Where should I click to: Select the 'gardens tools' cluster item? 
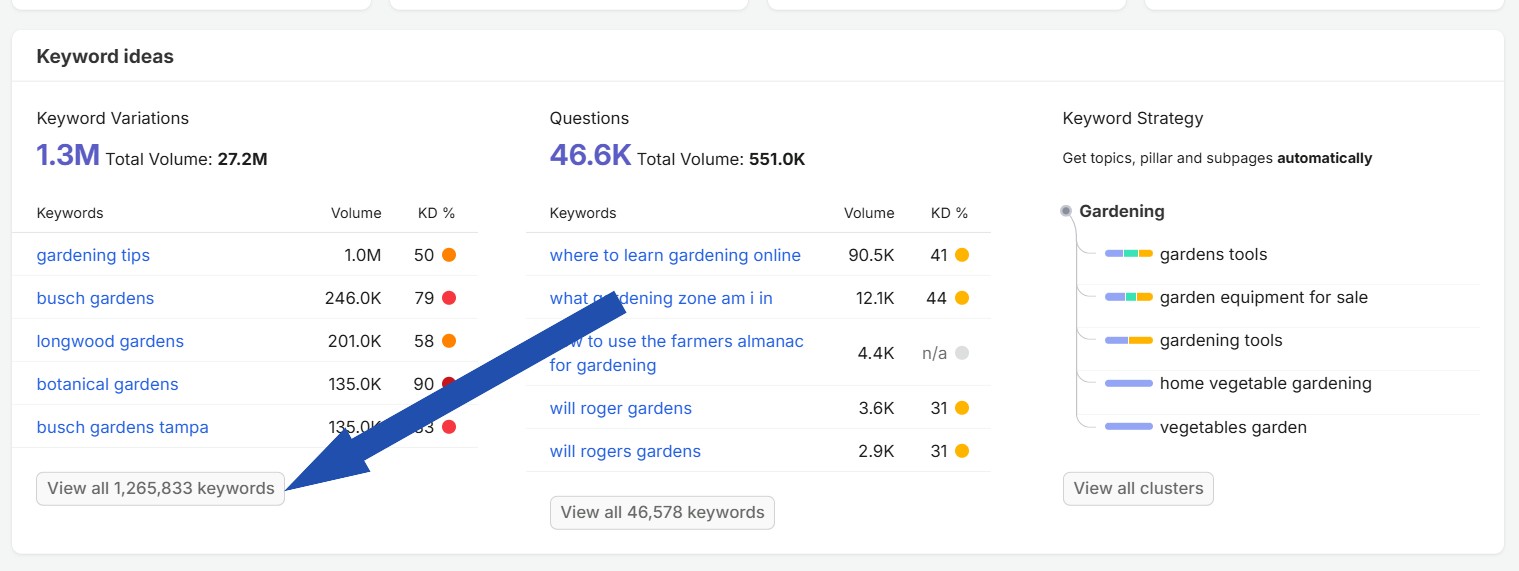pyautogui.click(x=1213, y=254)
